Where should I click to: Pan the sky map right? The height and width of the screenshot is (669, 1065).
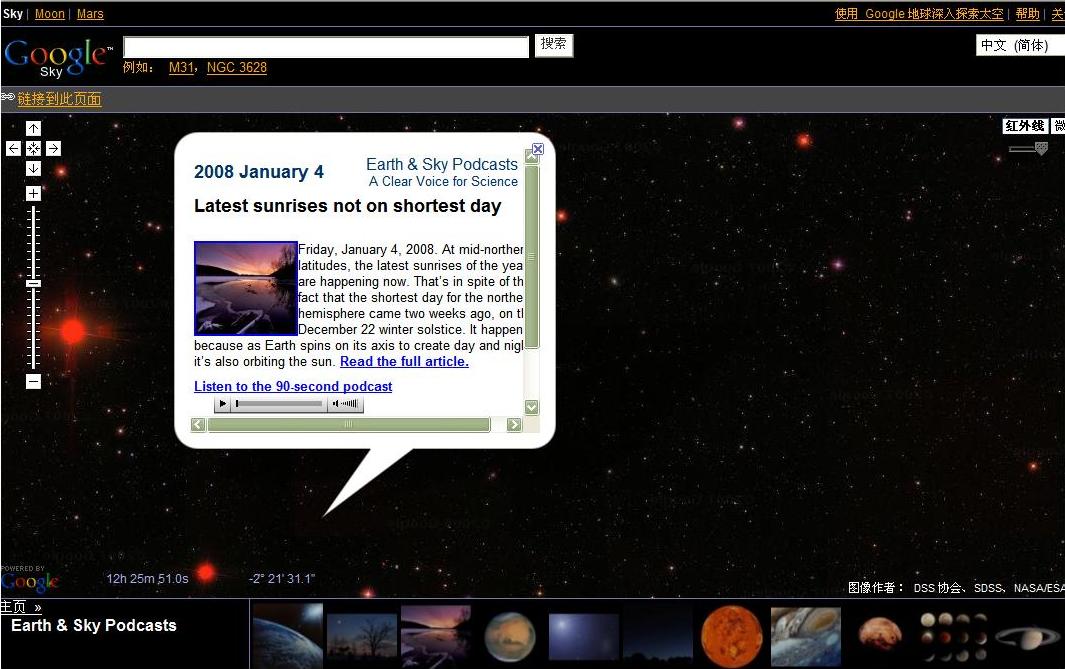click(x=54, y=149)
